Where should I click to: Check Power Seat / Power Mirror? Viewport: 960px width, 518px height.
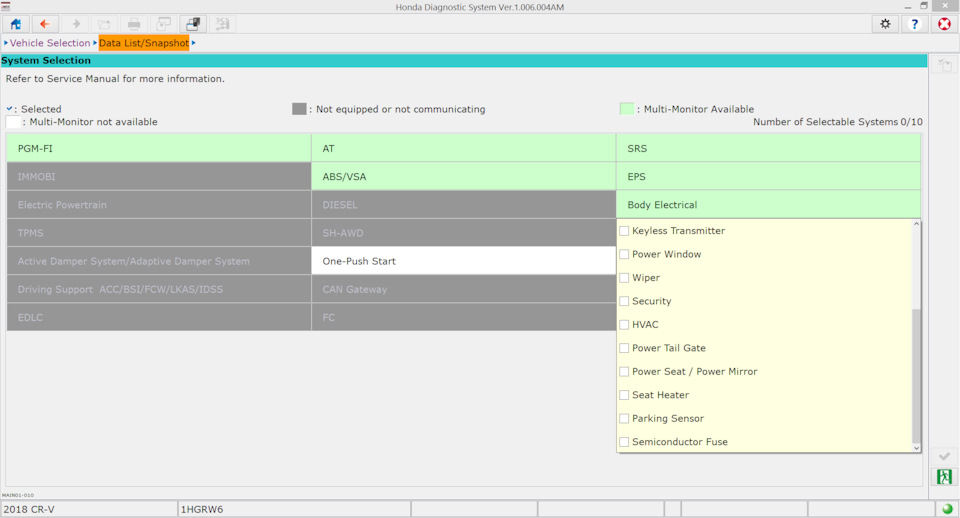click(x=624, y=372)
